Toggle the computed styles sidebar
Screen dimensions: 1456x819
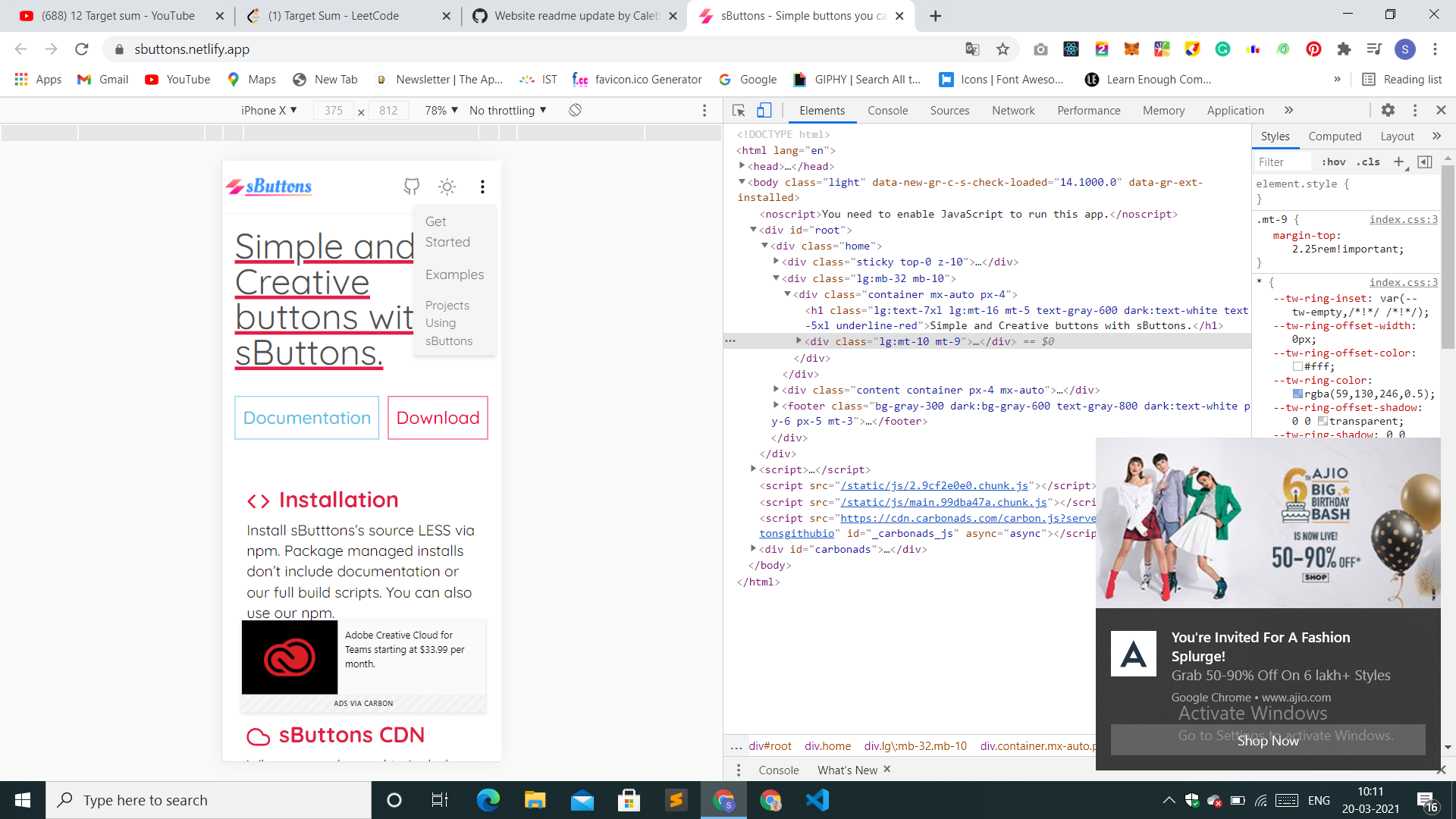pos(1425,162)
